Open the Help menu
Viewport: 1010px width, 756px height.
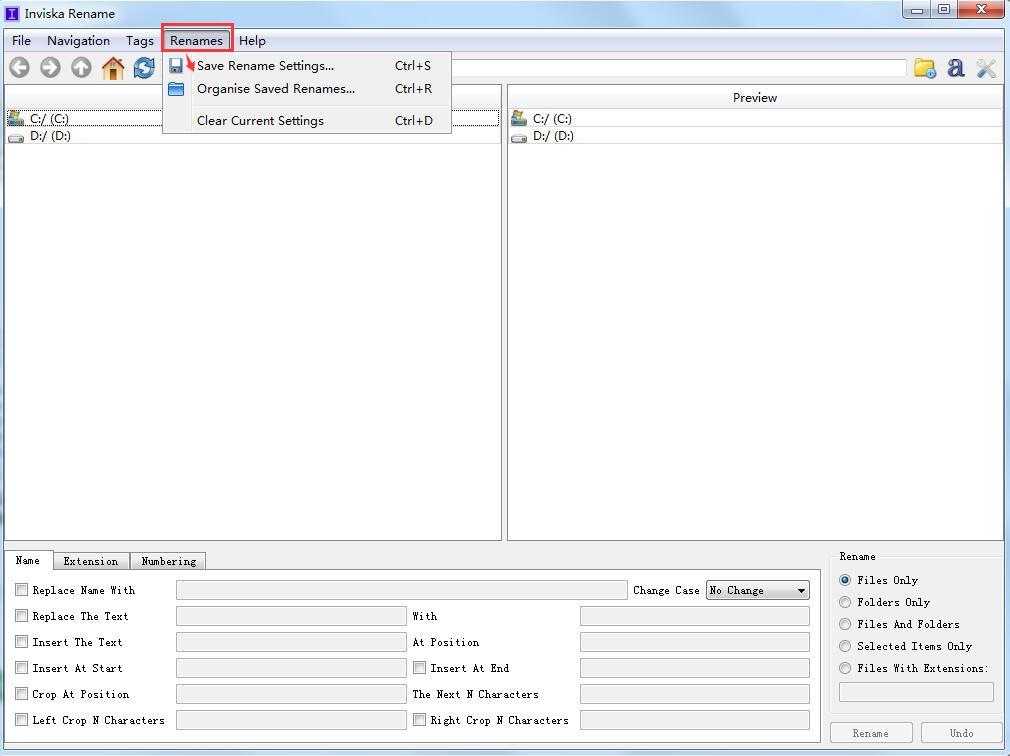(x=252, y=41)
